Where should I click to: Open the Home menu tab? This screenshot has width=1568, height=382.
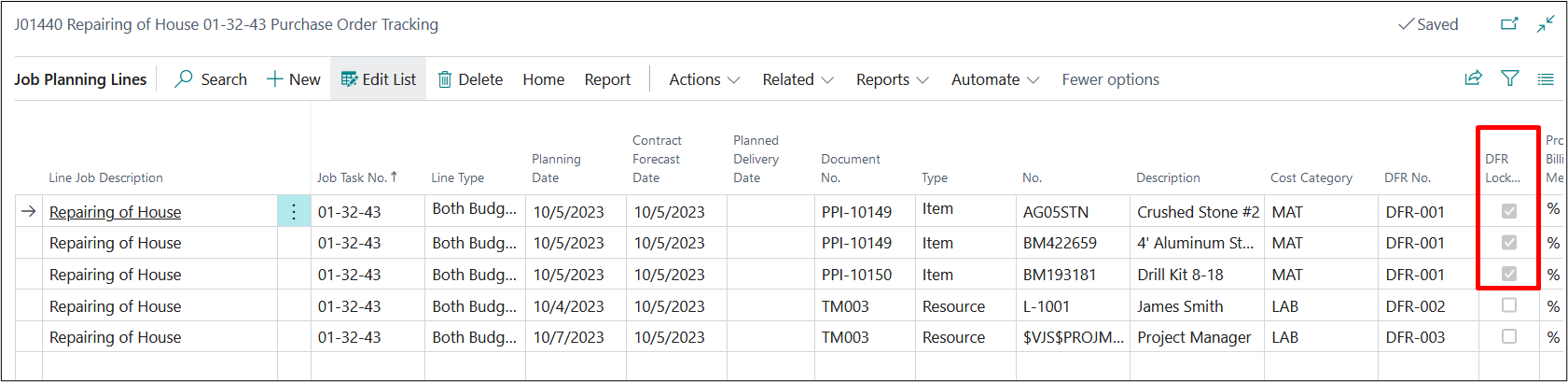[x=544, y=79]
